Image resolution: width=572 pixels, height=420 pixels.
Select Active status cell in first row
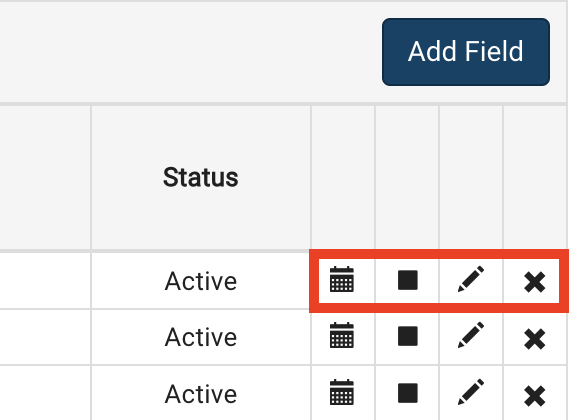coord(201,281)
